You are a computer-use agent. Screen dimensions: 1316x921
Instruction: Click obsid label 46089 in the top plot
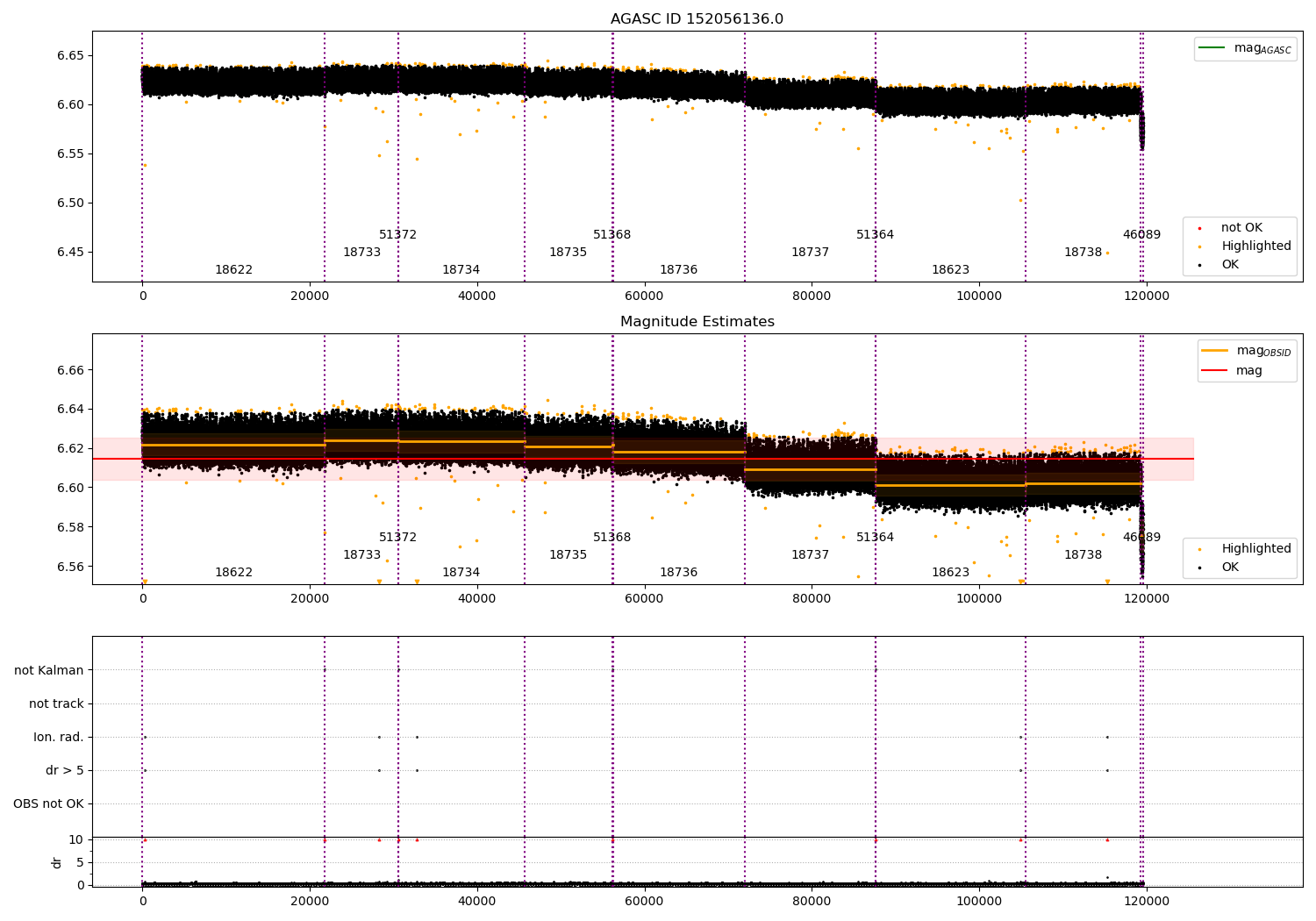[x=1141, y=235]
